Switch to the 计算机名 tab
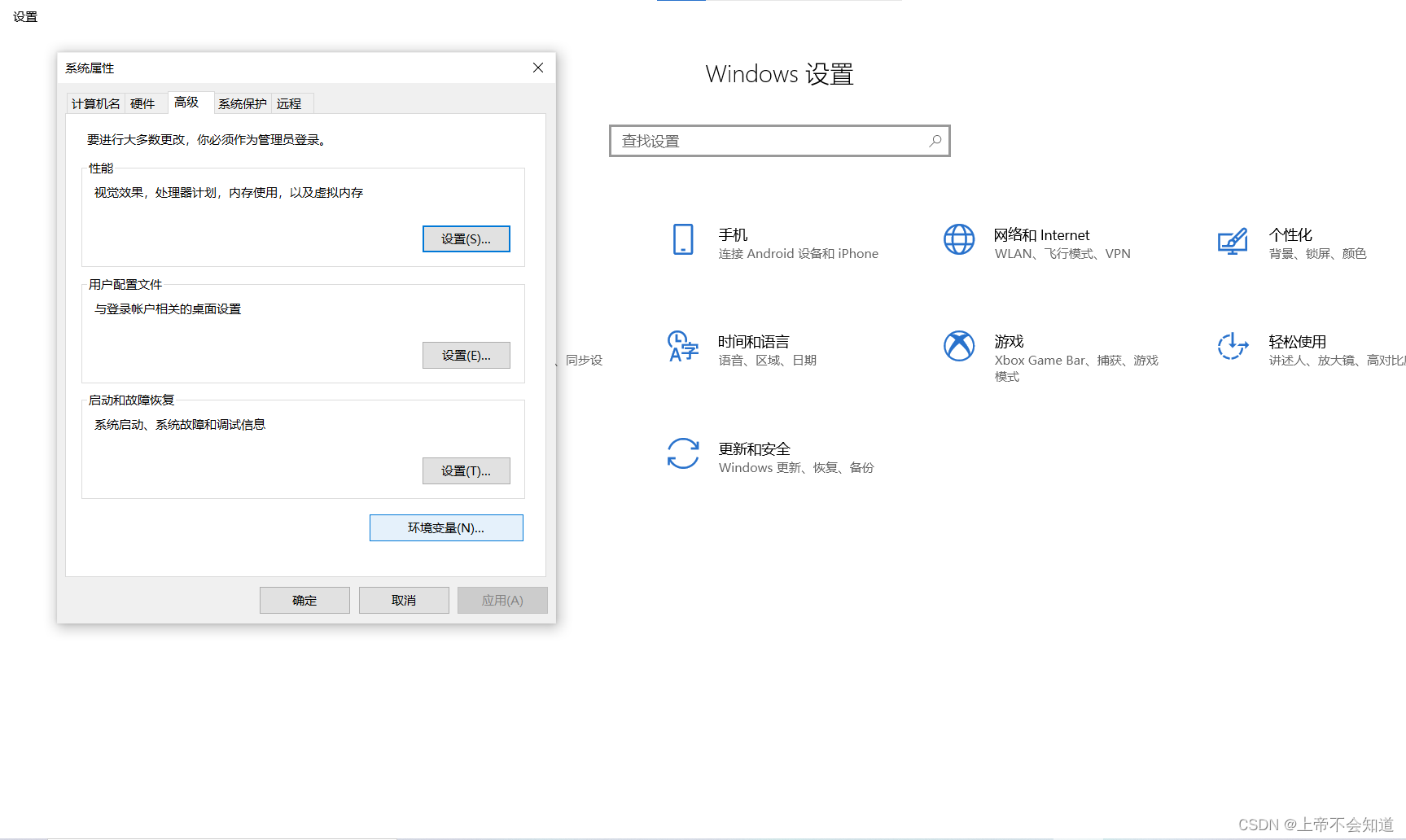Viewport: 1406px width, 840px height. (x=95, y=103)
